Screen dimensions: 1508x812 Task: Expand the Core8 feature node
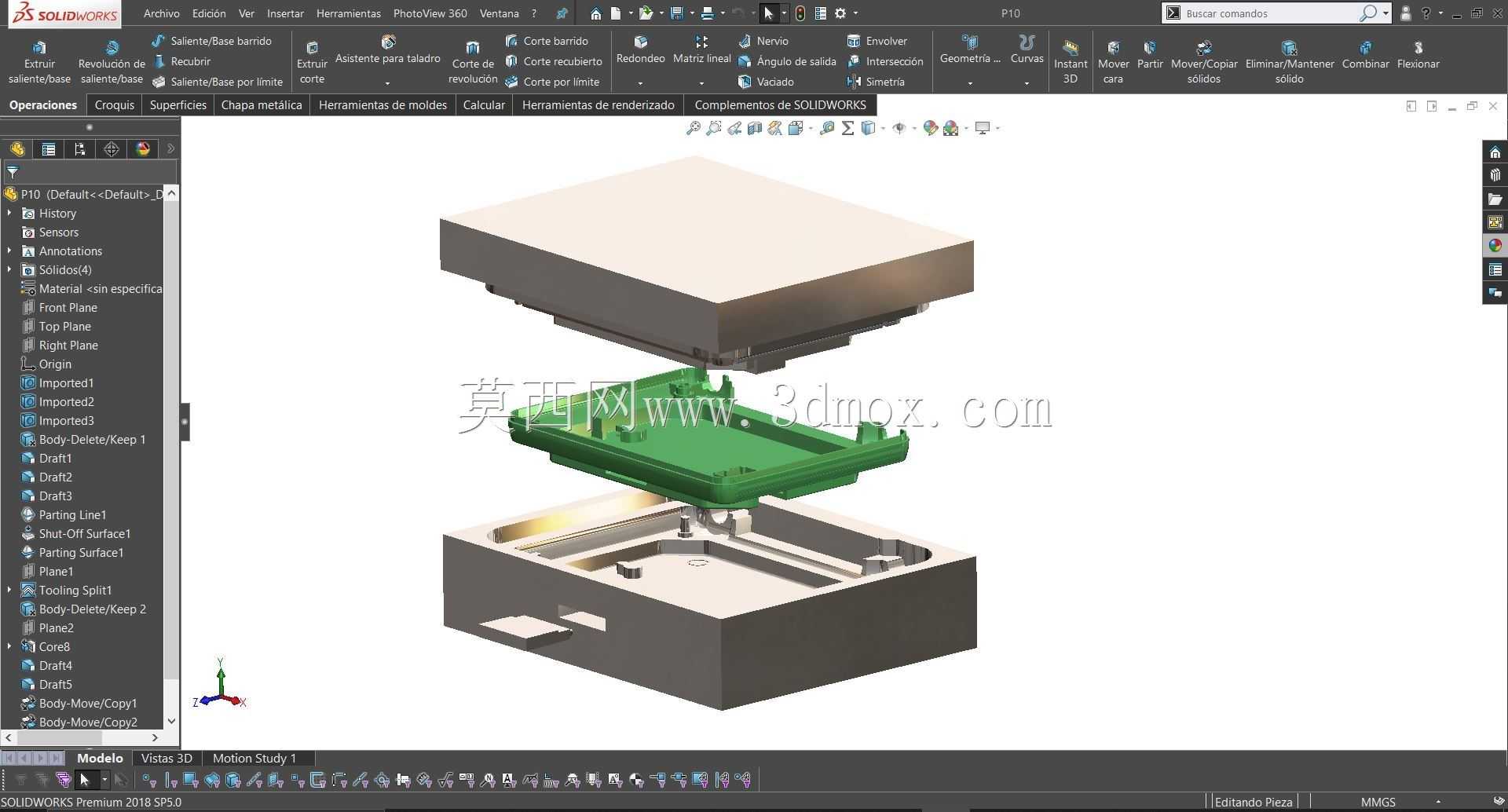(9, 646)
